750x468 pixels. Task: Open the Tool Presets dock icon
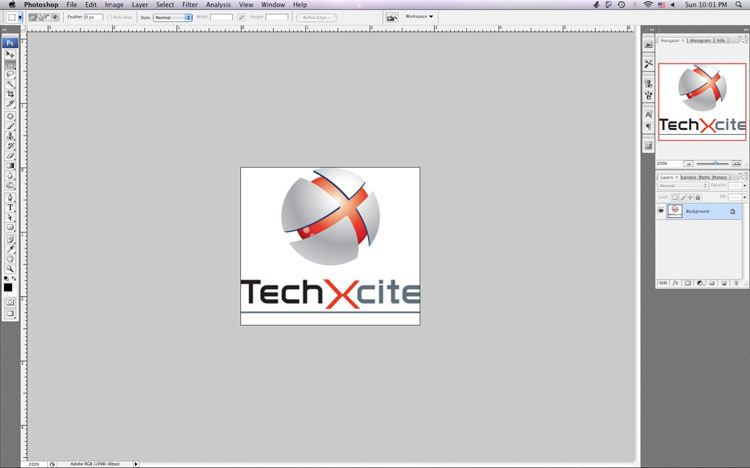coord(648,64)
